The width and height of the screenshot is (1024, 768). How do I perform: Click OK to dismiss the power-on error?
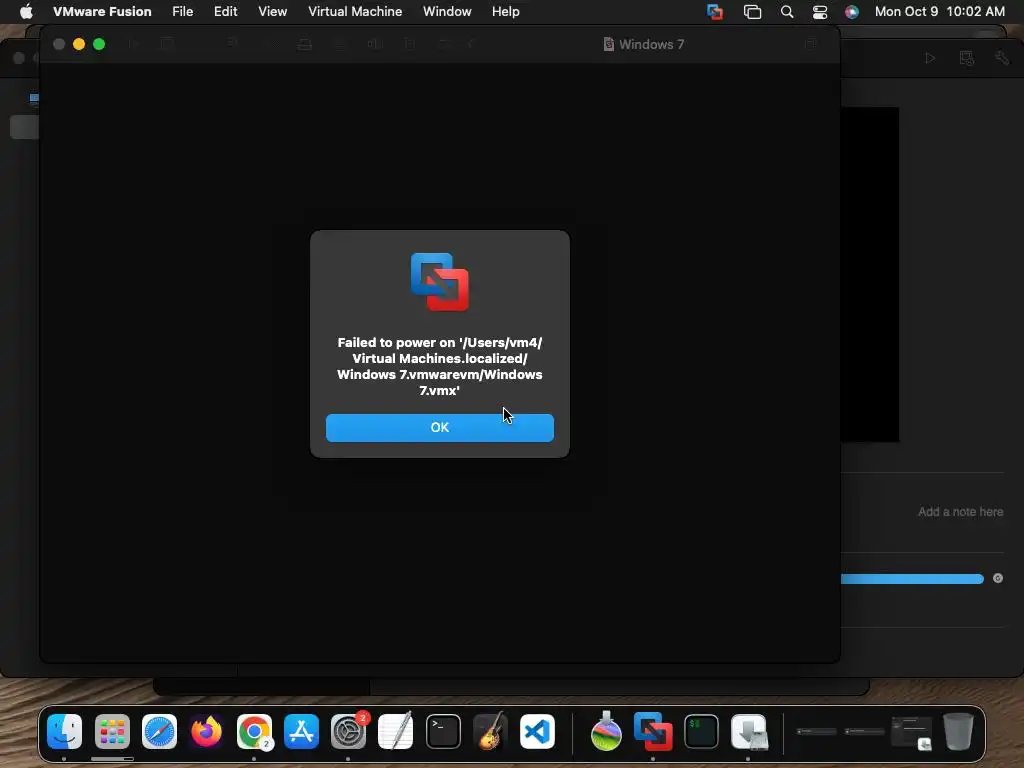pos(440,427)
